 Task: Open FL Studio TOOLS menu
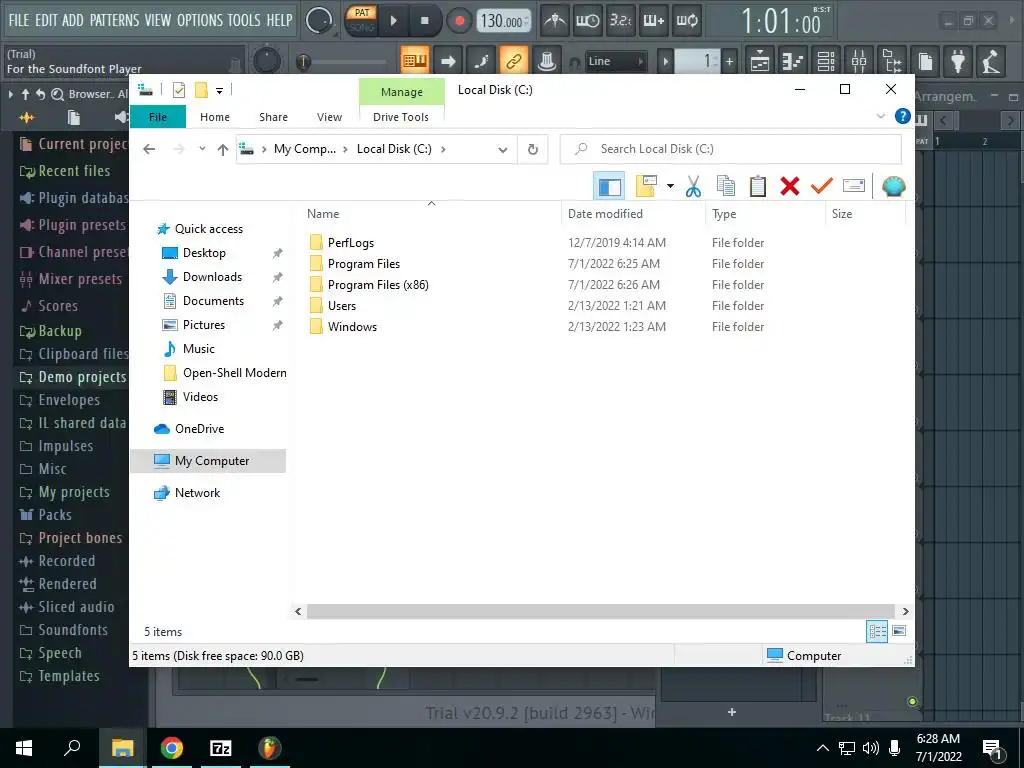(244, 20)
